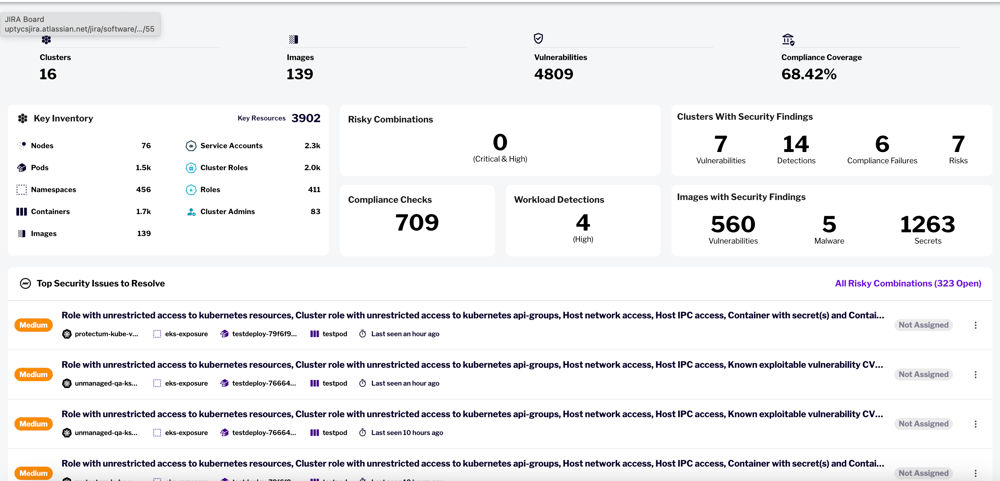Click Not Assigned button on first issue
Screen dimensions: 1000x481
pos(923,325)
